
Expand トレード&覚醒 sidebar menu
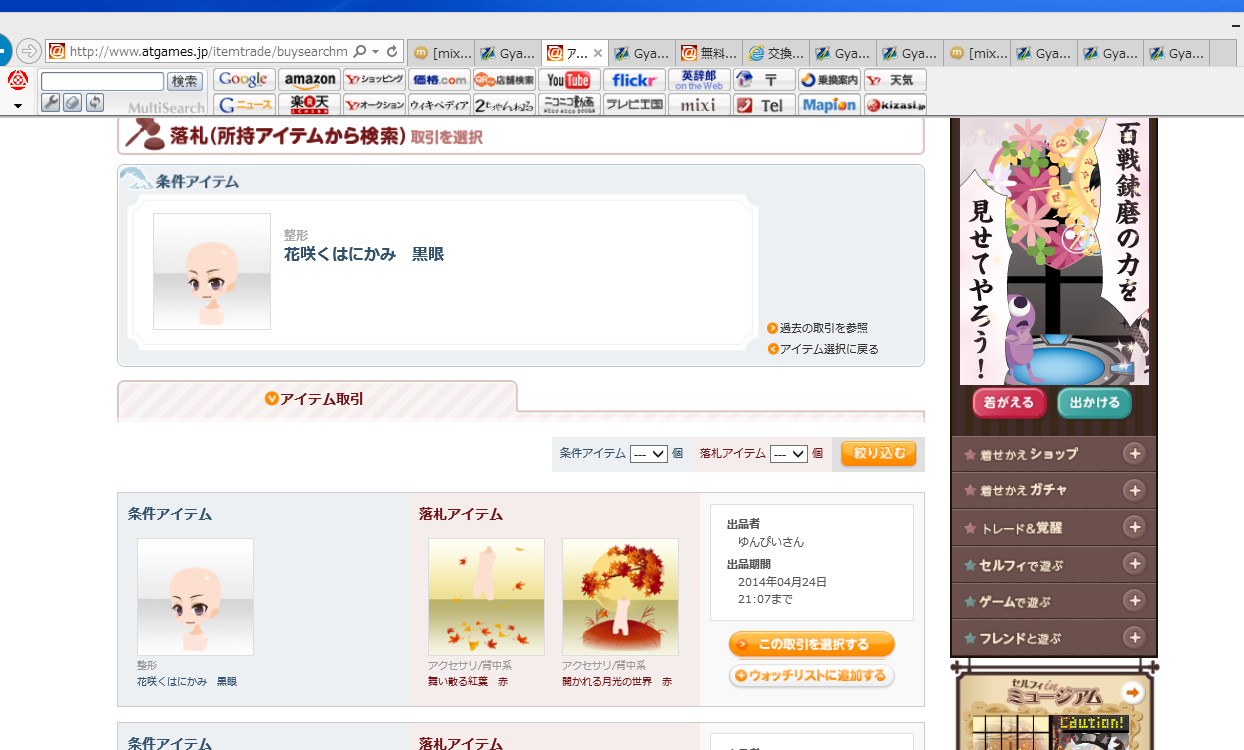point(1134,527)
